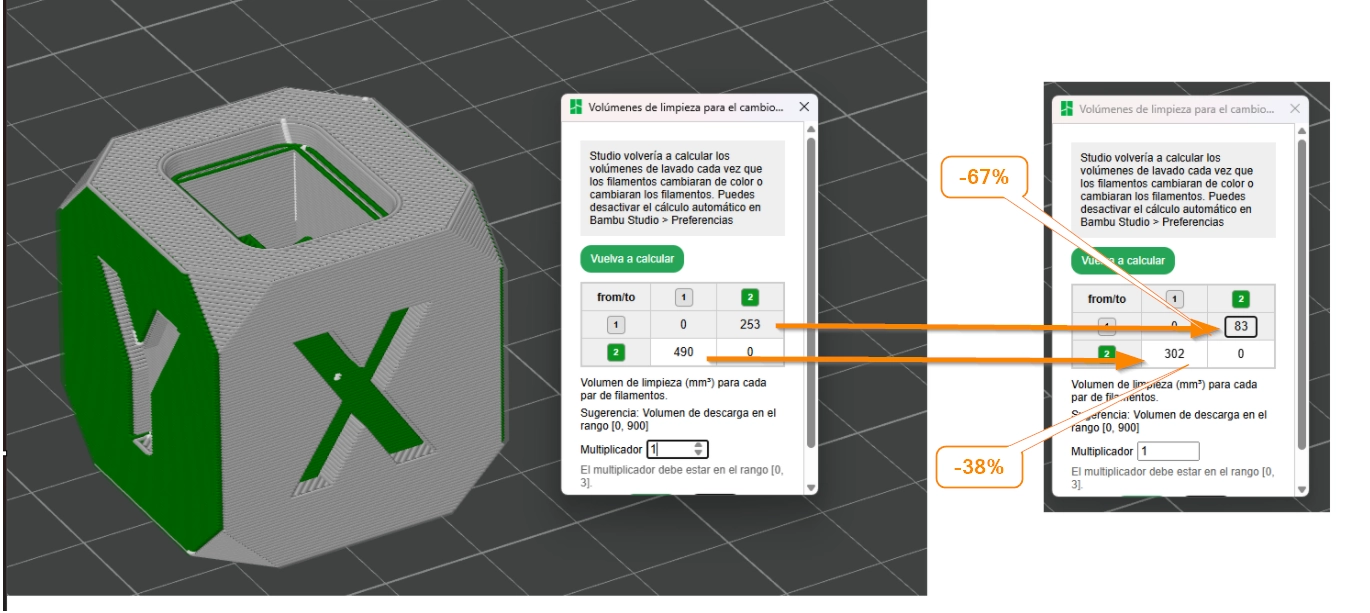Click Bambu Studio logo in dialog showing 83
This screenshot has height=613, width=1370.
(x=1066, y=108)
